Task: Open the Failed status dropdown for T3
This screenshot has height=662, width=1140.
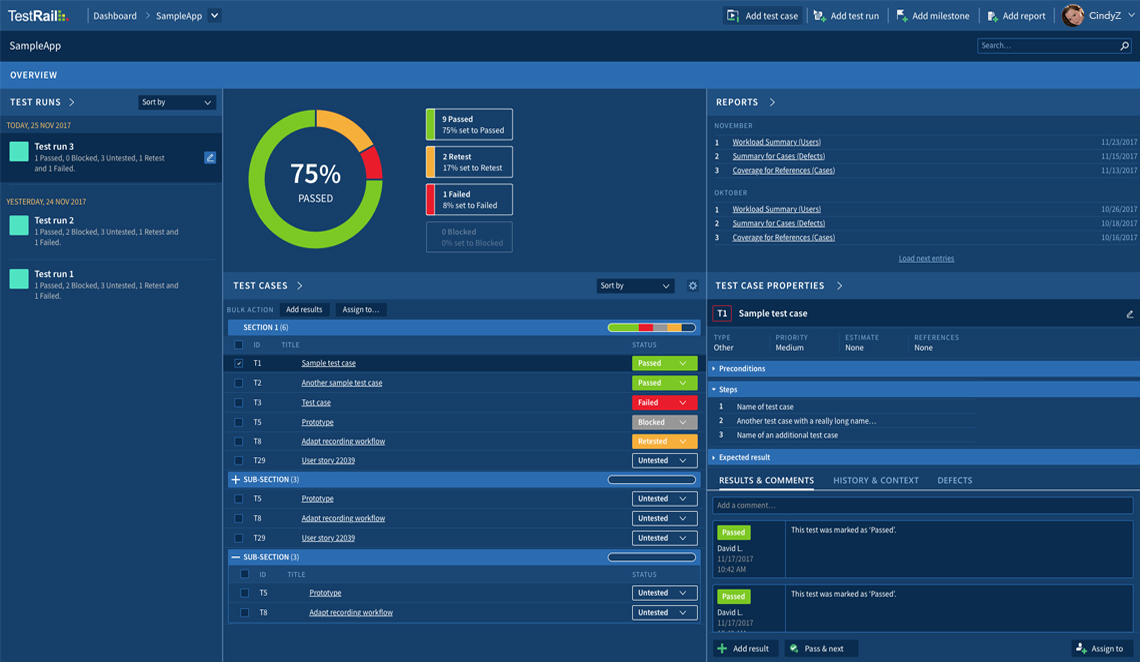Action: point(664,403)
